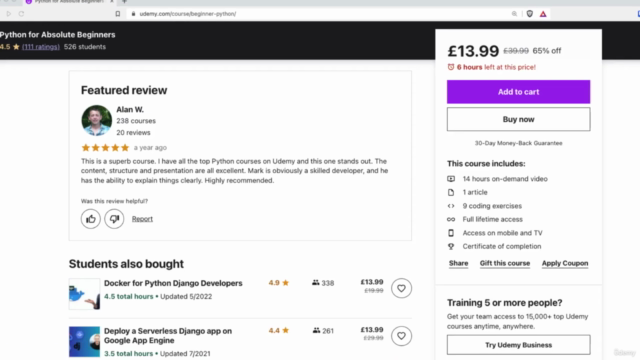Click the students icon next to 338
This screenshot has height=360, width=640.
click(316, 282)
